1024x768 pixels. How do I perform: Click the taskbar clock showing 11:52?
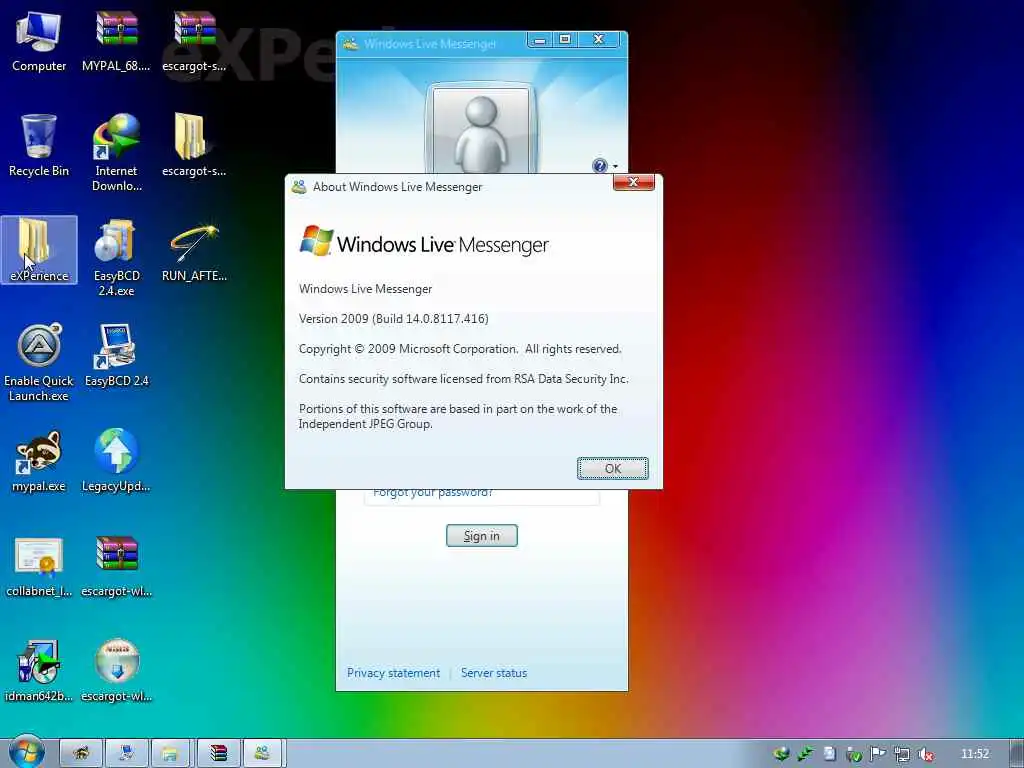[975, 754]
